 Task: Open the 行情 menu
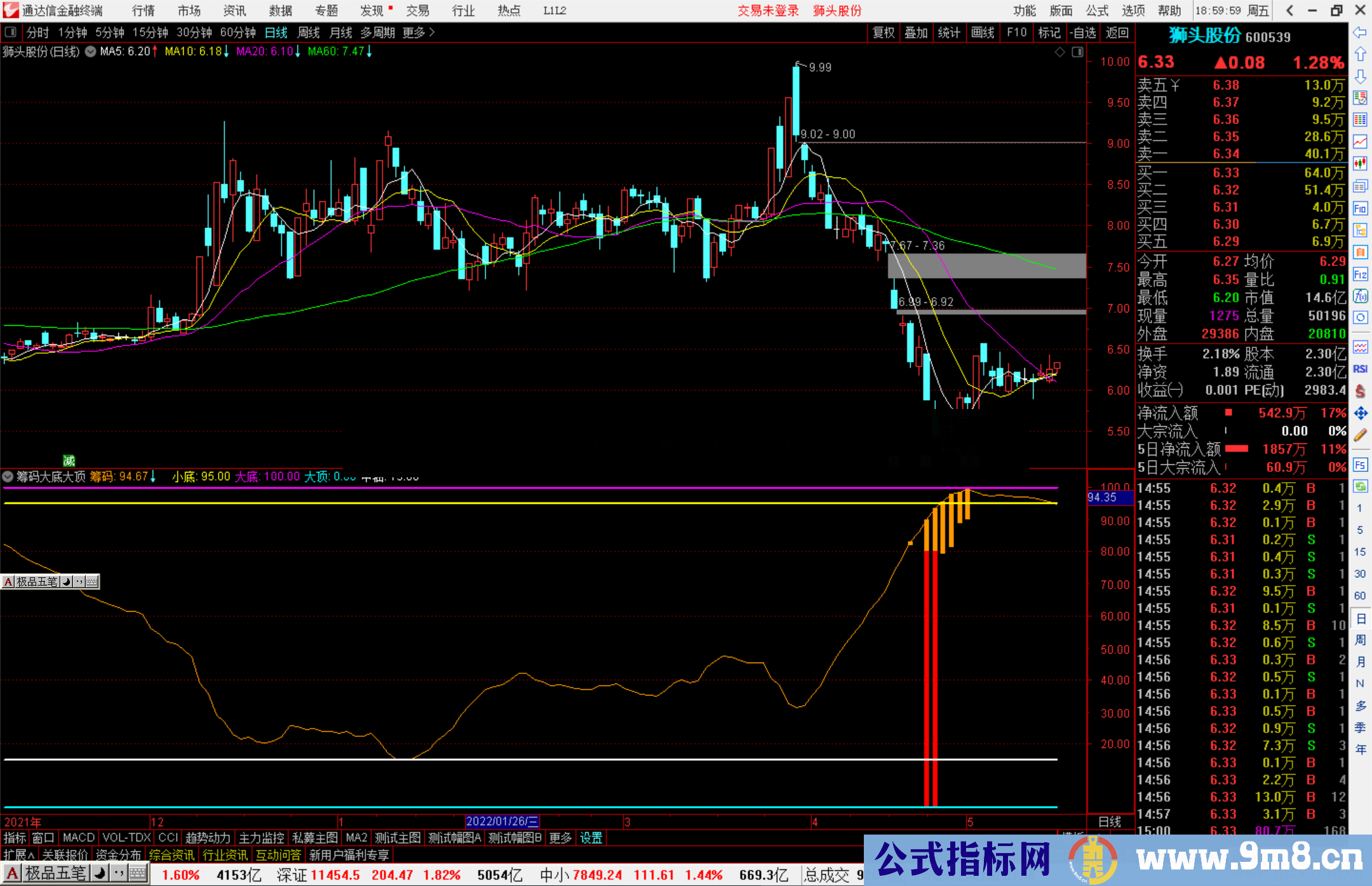143,11
